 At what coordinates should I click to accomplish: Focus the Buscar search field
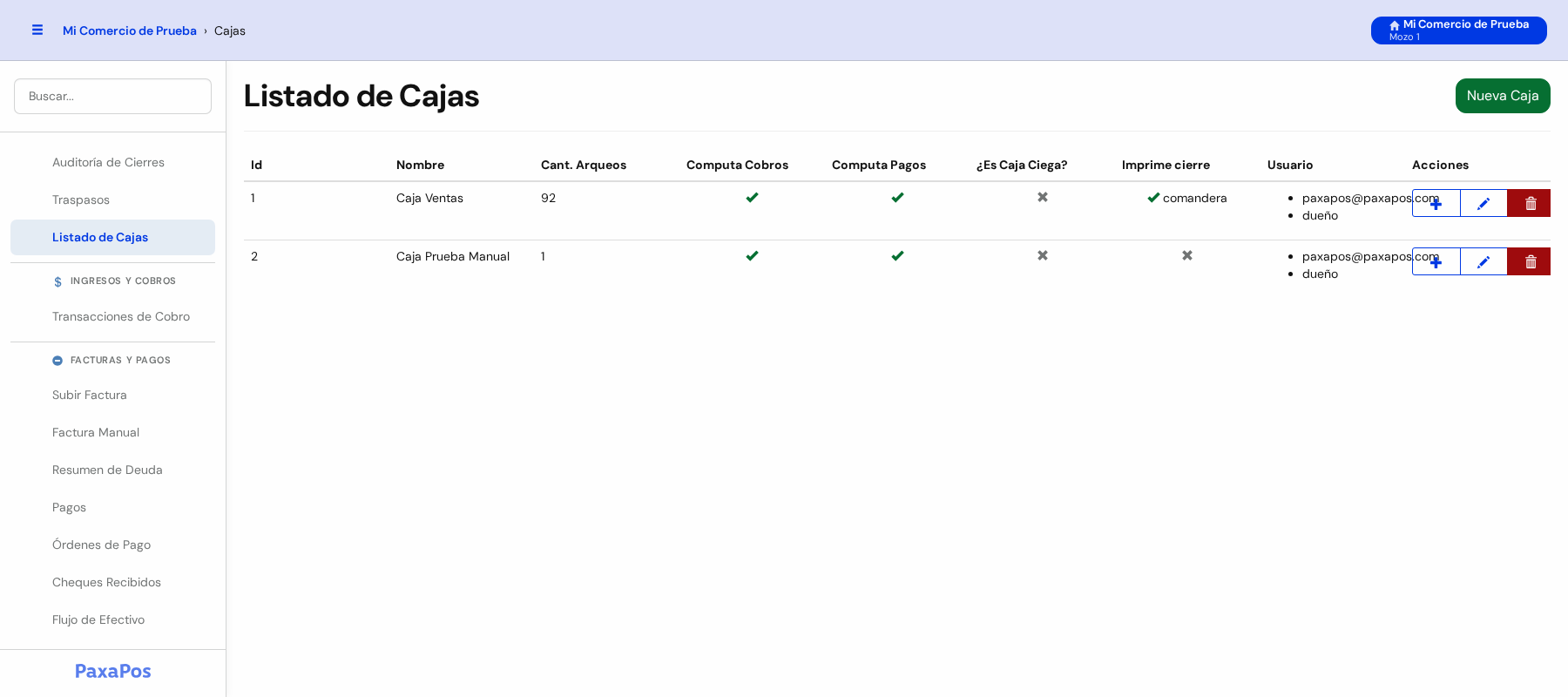[112, 96]
